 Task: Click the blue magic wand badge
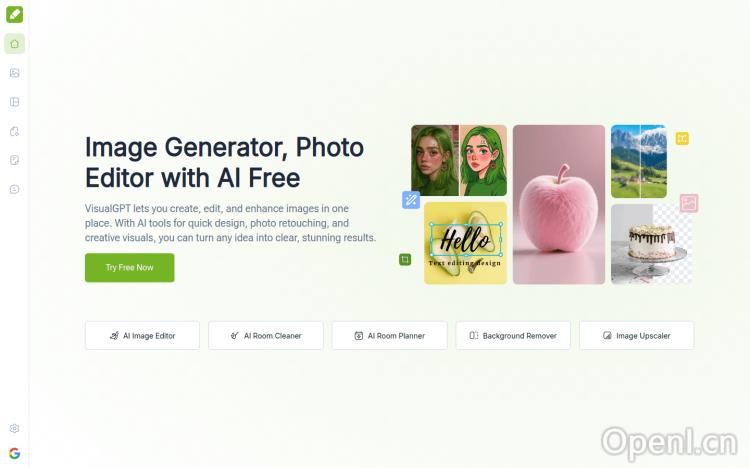point(411,200)
